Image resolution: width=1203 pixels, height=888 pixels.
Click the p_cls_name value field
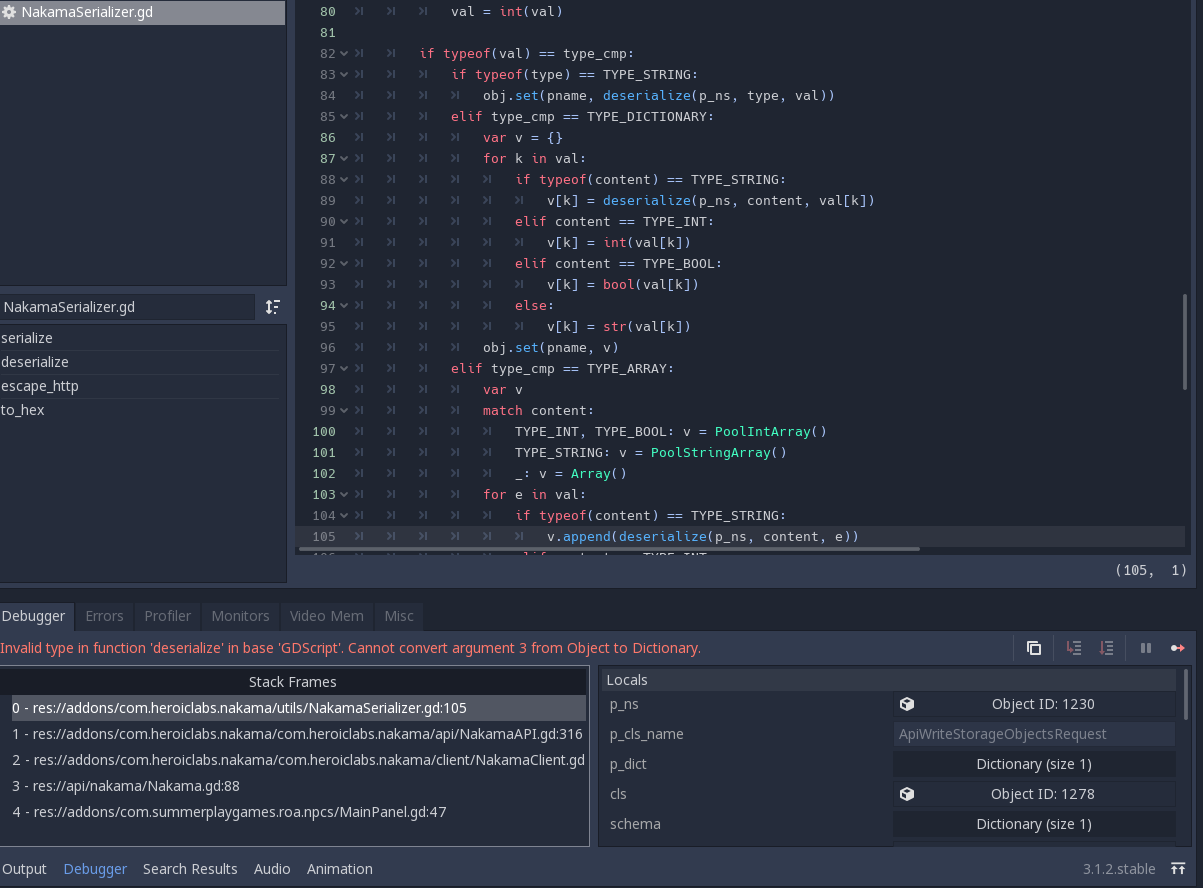(1034, 734)
